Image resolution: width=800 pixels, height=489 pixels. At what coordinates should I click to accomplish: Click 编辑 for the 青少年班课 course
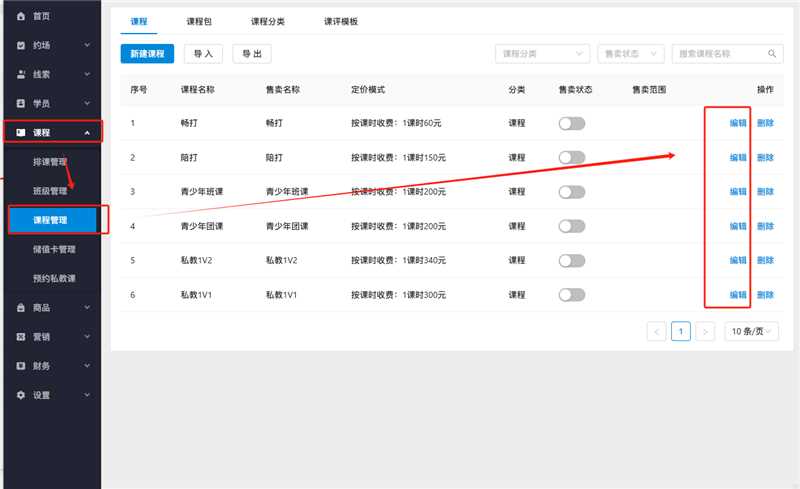[x=738, y=192]
